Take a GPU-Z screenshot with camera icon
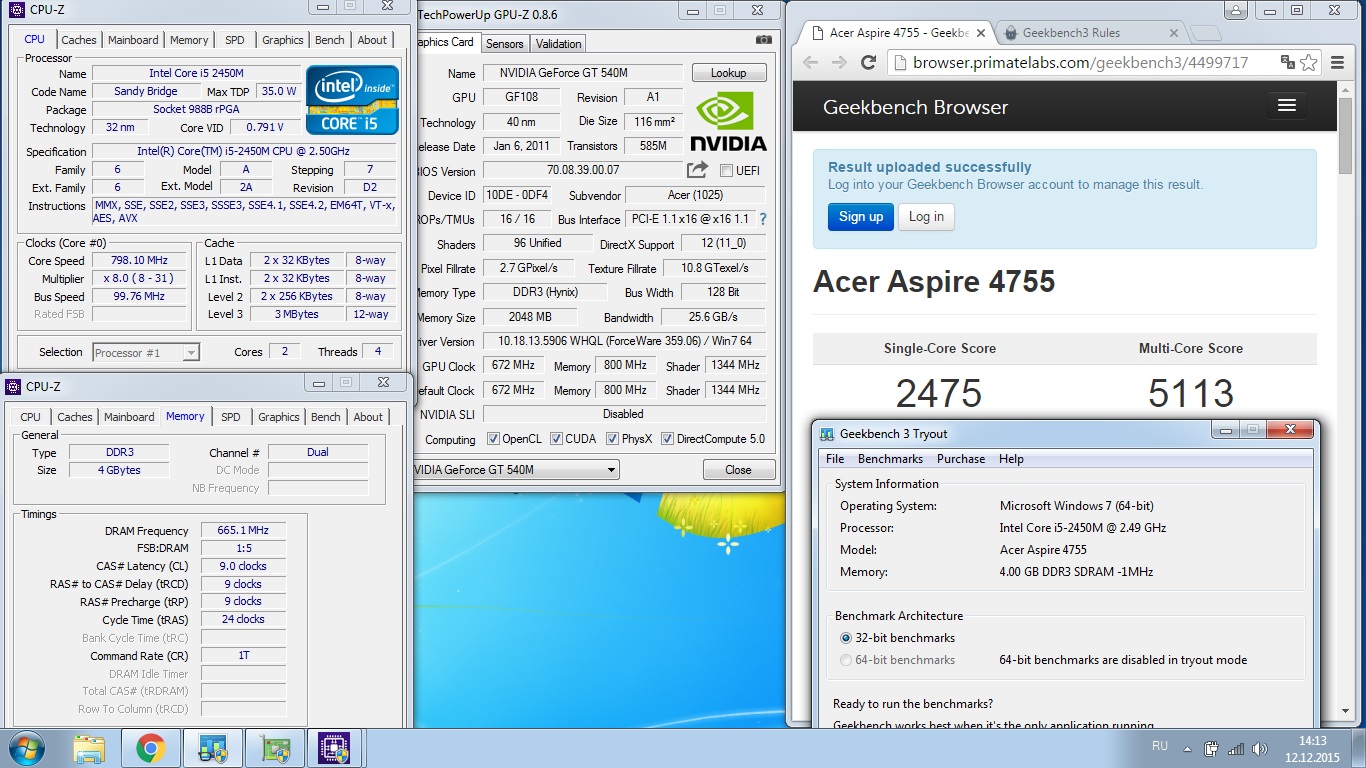This screenshot has width=1366, height=768. (x=764, y=40)
